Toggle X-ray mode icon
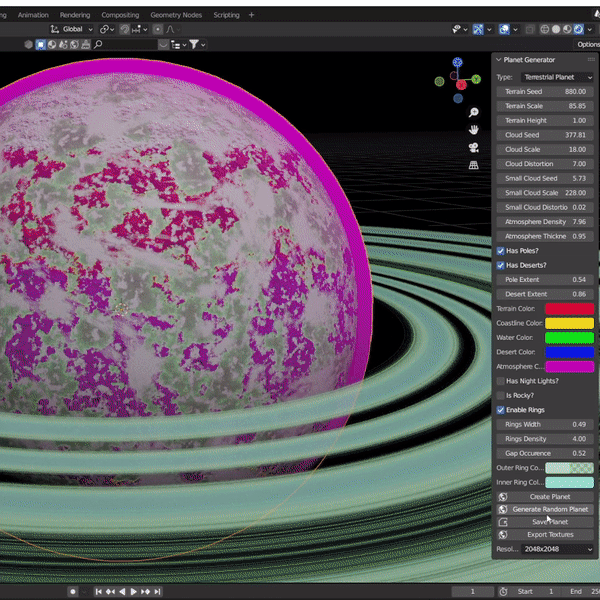Screen dimensions: 600x600 coord(530,29)
